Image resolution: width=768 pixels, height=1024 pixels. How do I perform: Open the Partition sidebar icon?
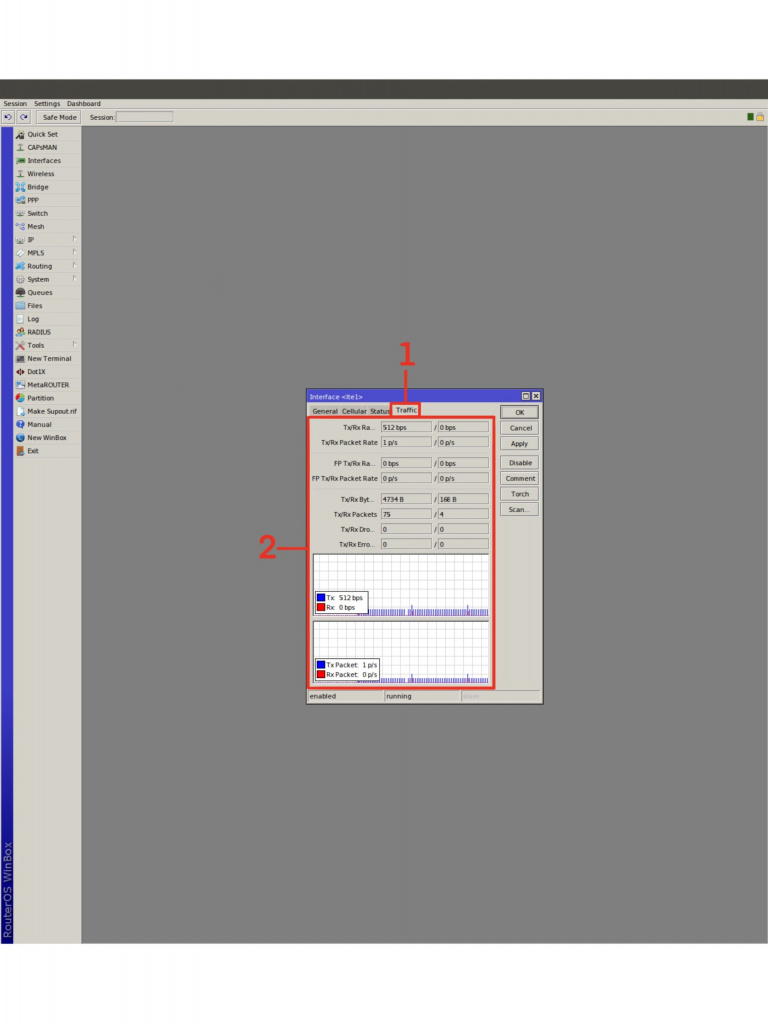(20, 398)
